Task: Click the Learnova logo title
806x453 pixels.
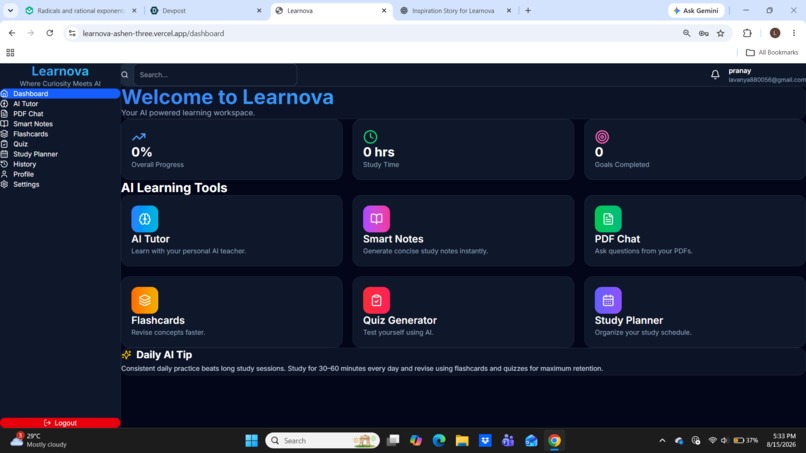Action: click(x=60, y=71)
